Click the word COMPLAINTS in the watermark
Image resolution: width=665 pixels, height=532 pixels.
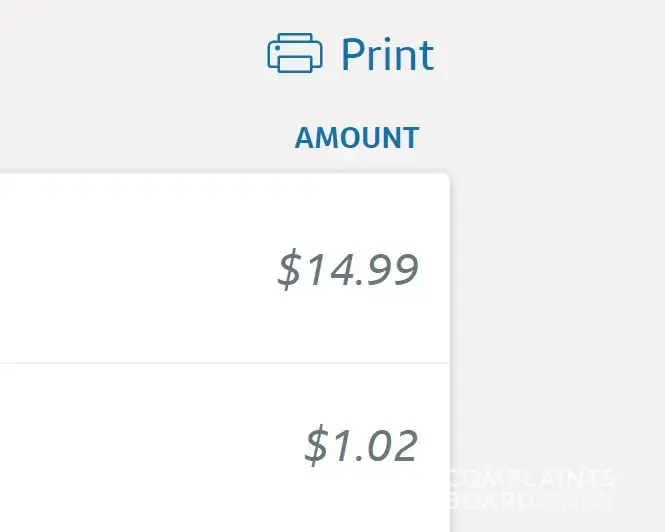[532, 478]
